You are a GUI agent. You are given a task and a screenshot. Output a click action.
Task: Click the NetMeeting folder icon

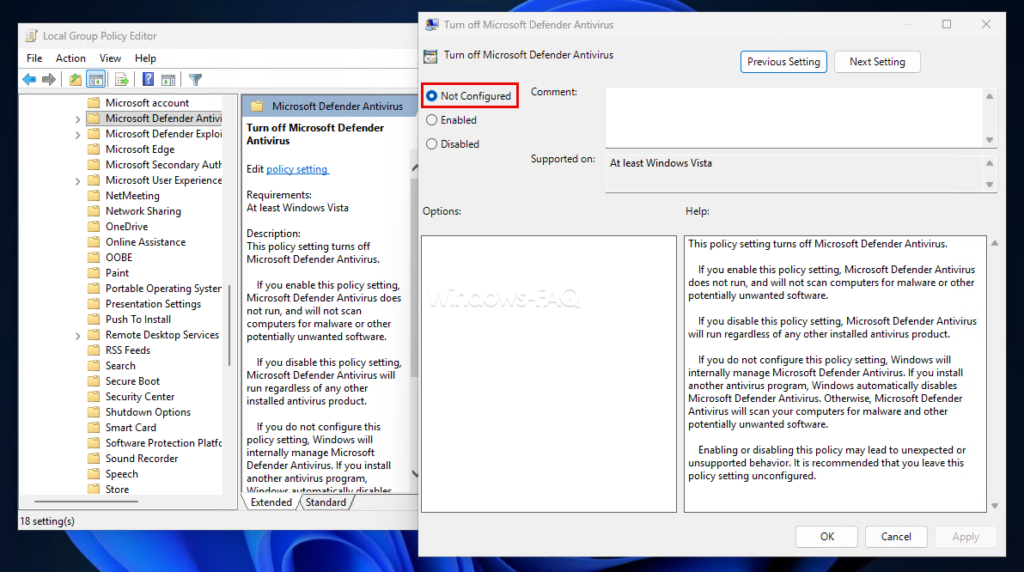coord(94,196)
